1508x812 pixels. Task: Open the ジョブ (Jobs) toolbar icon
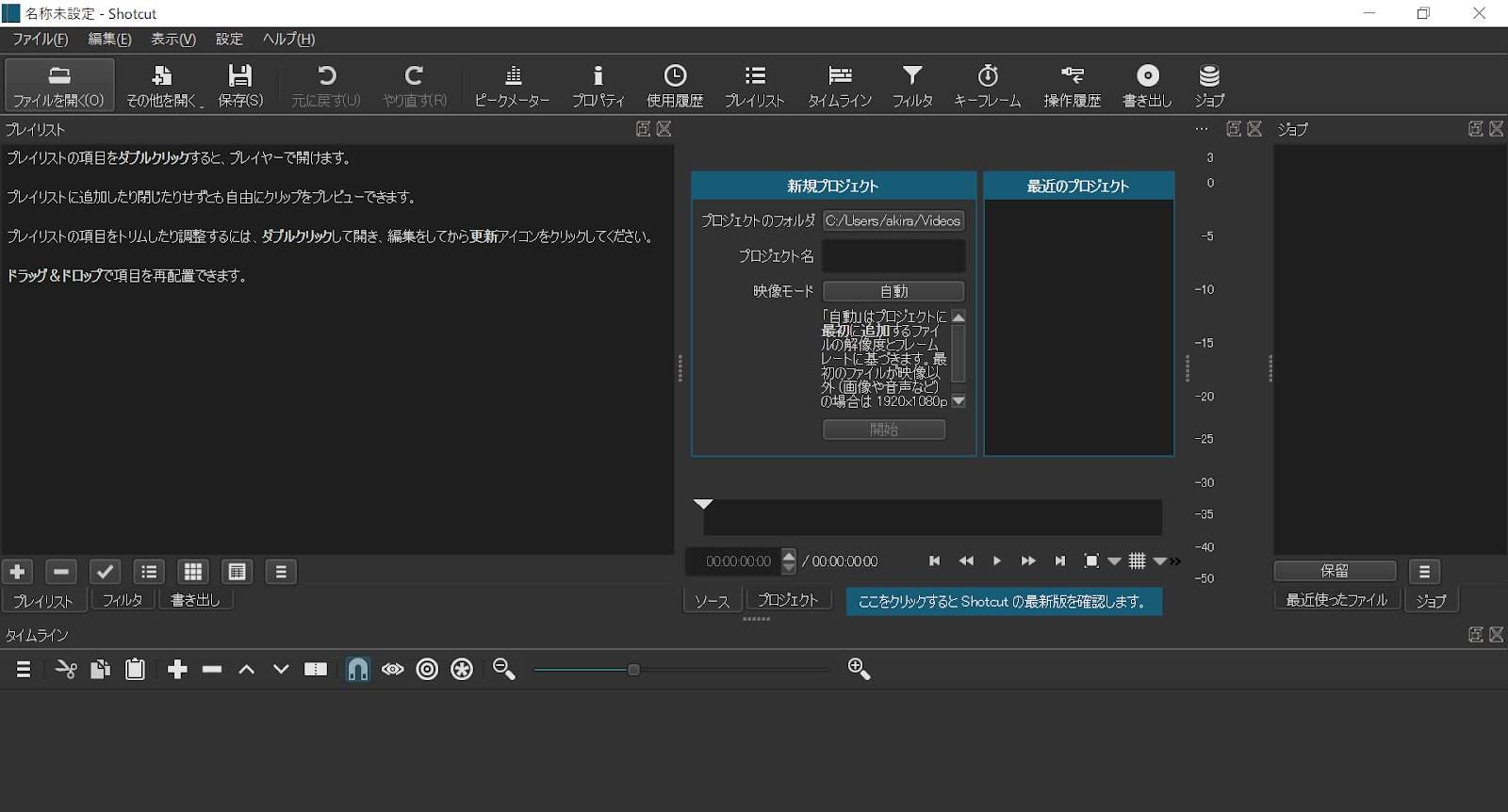pyautogui.click(x=1209, y=85)
